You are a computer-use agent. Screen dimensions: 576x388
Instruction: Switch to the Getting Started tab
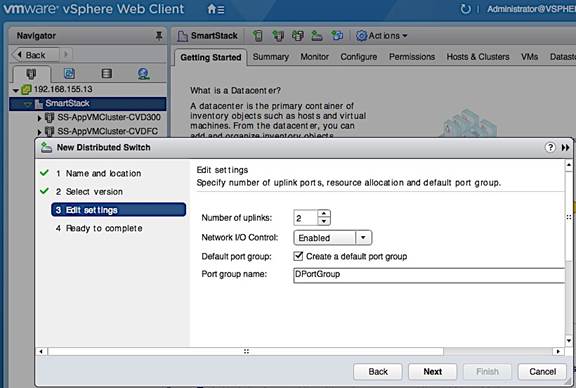[x=210, y=57]
